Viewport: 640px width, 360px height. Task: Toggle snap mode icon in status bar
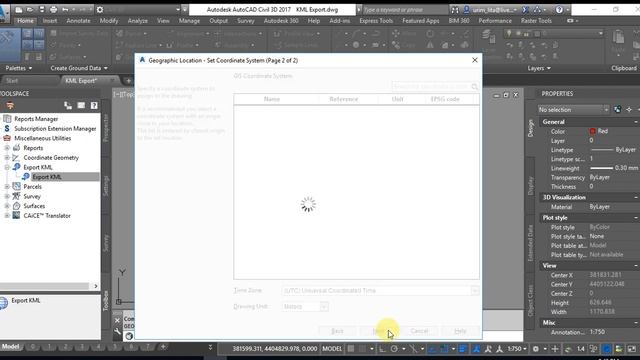tap(362, 349)
